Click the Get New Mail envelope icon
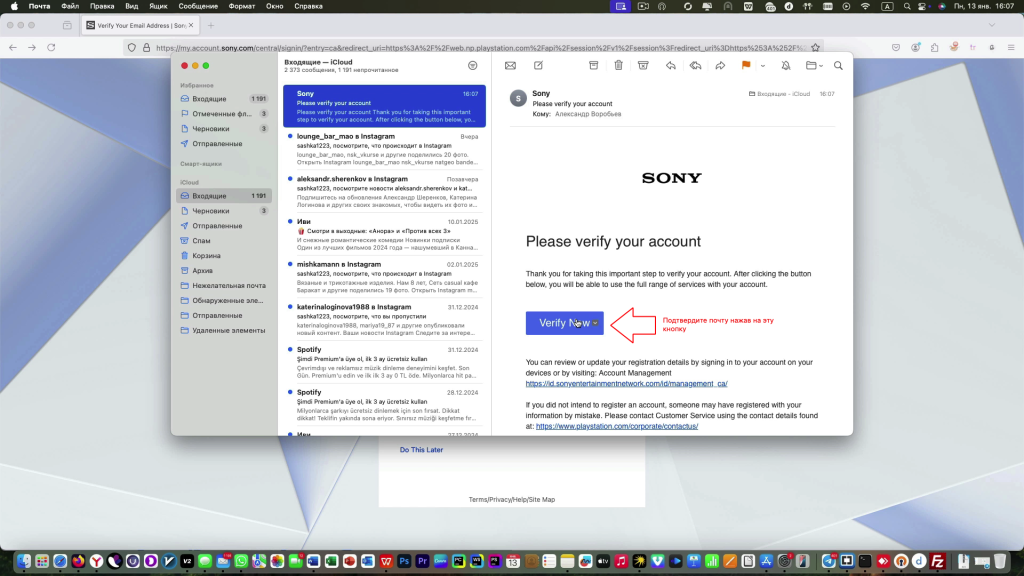This screenshot has width=1024, height=576. click(x=510, y=66)
